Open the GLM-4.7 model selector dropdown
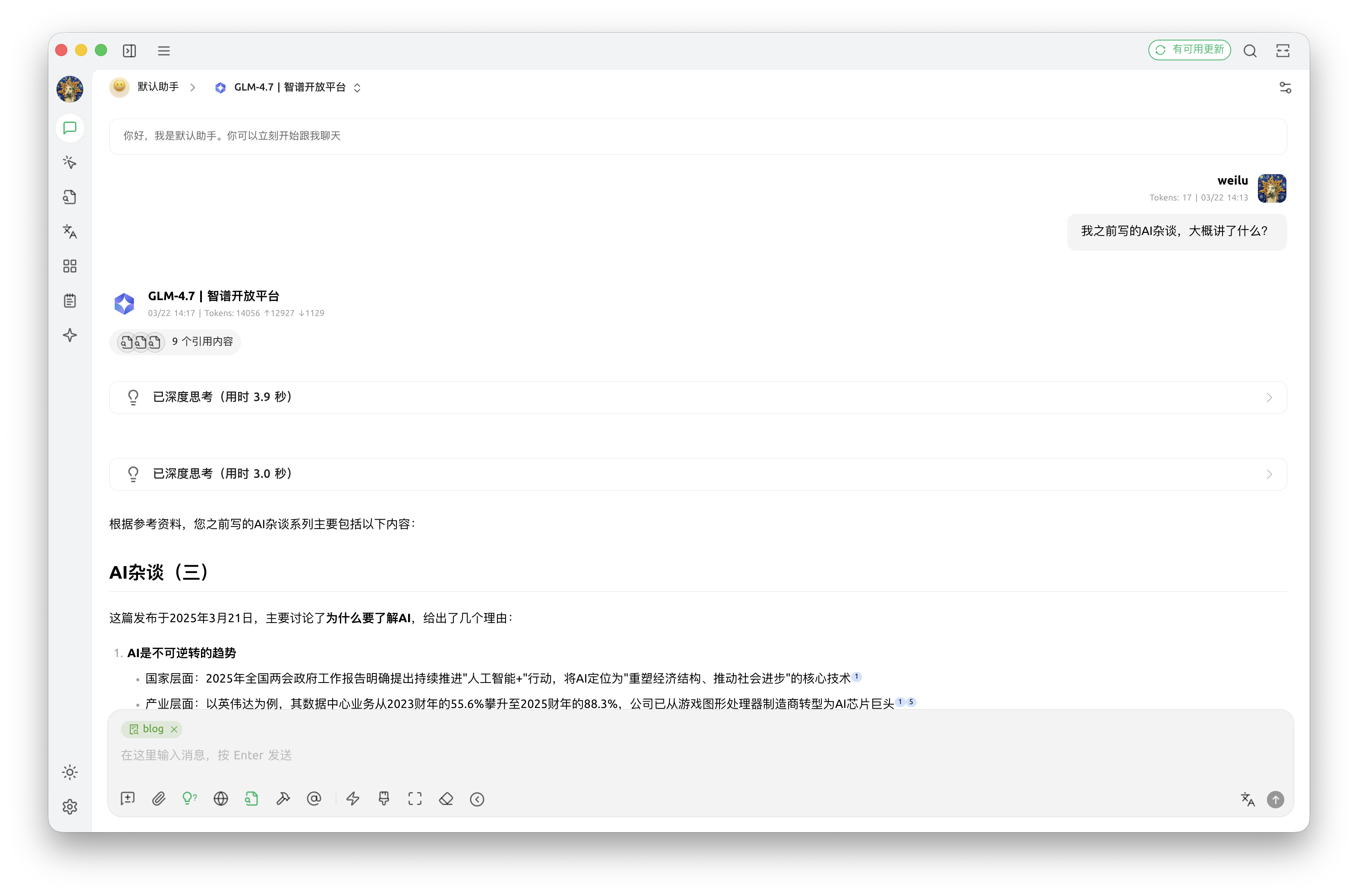Screen dimensions: 1358x896 pos(289,88)
